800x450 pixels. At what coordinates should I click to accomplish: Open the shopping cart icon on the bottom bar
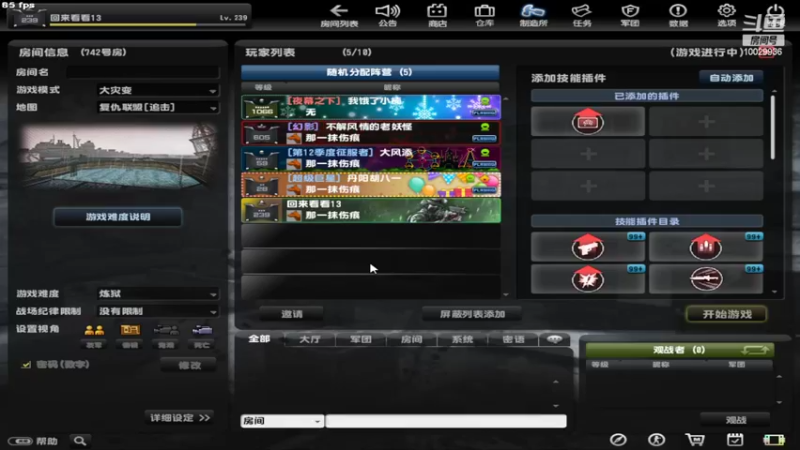[x=695, y=440]
